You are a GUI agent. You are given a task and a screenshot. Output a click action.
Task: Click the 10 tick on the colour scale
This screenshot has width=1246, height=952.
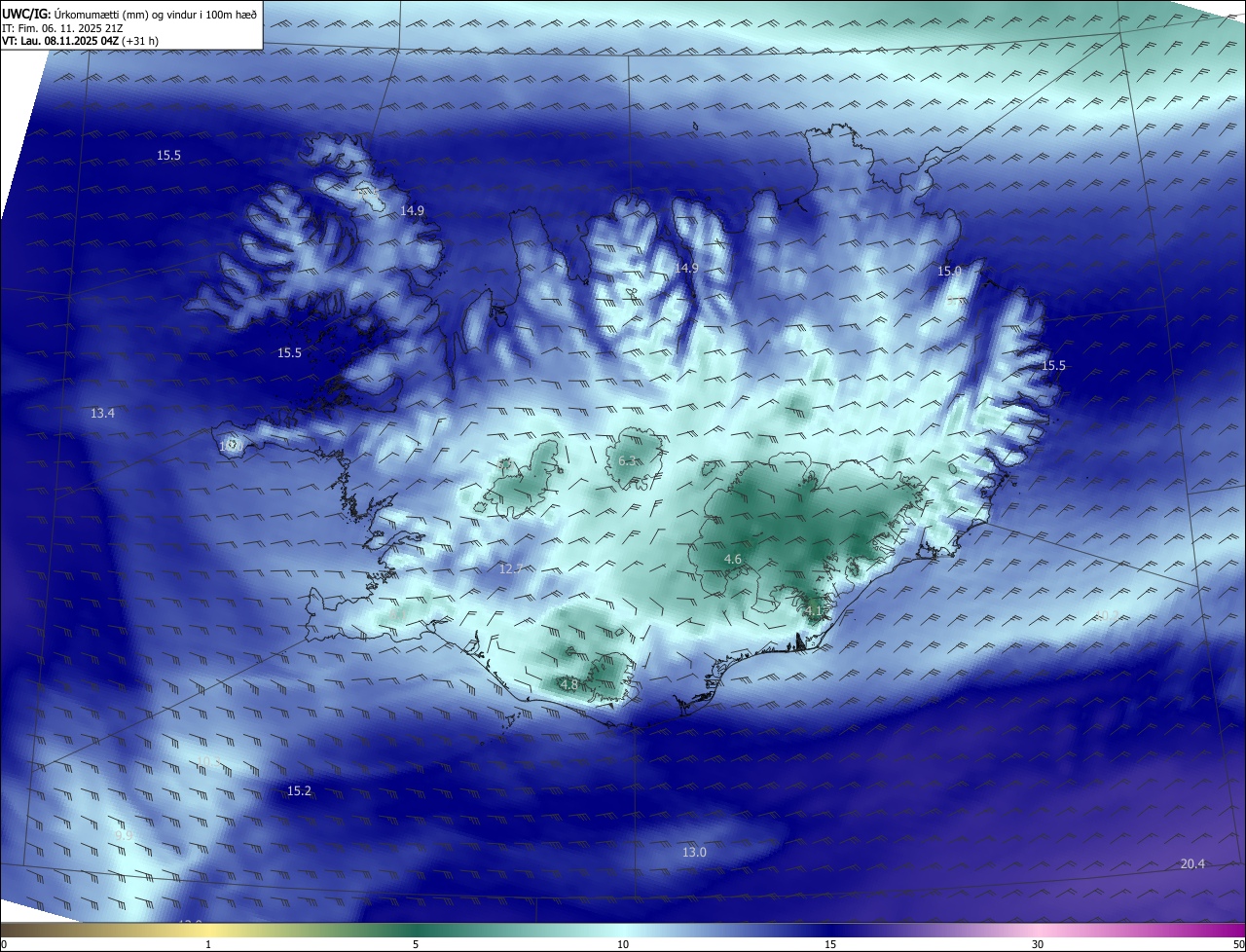click(623, 944)
